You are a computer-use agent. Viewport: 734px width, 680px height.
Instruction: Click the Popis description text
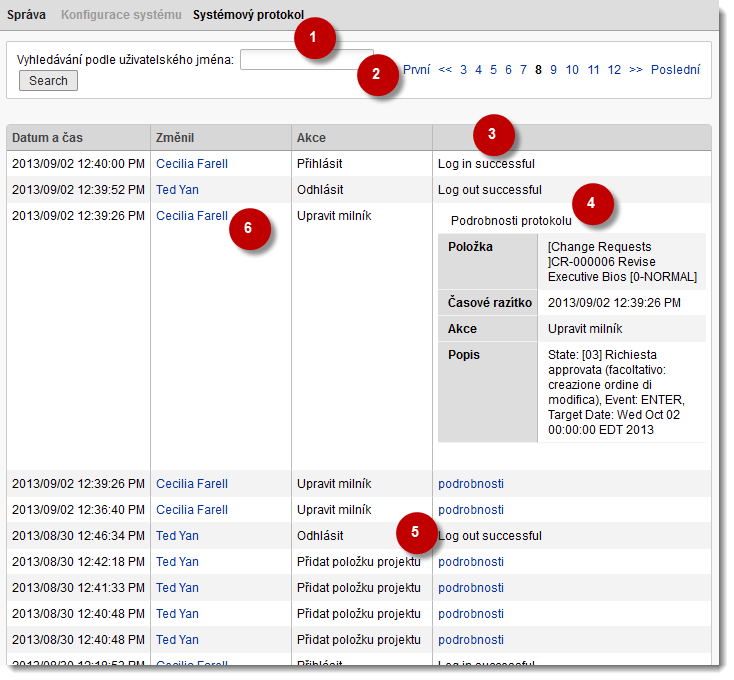coord(616,392)
